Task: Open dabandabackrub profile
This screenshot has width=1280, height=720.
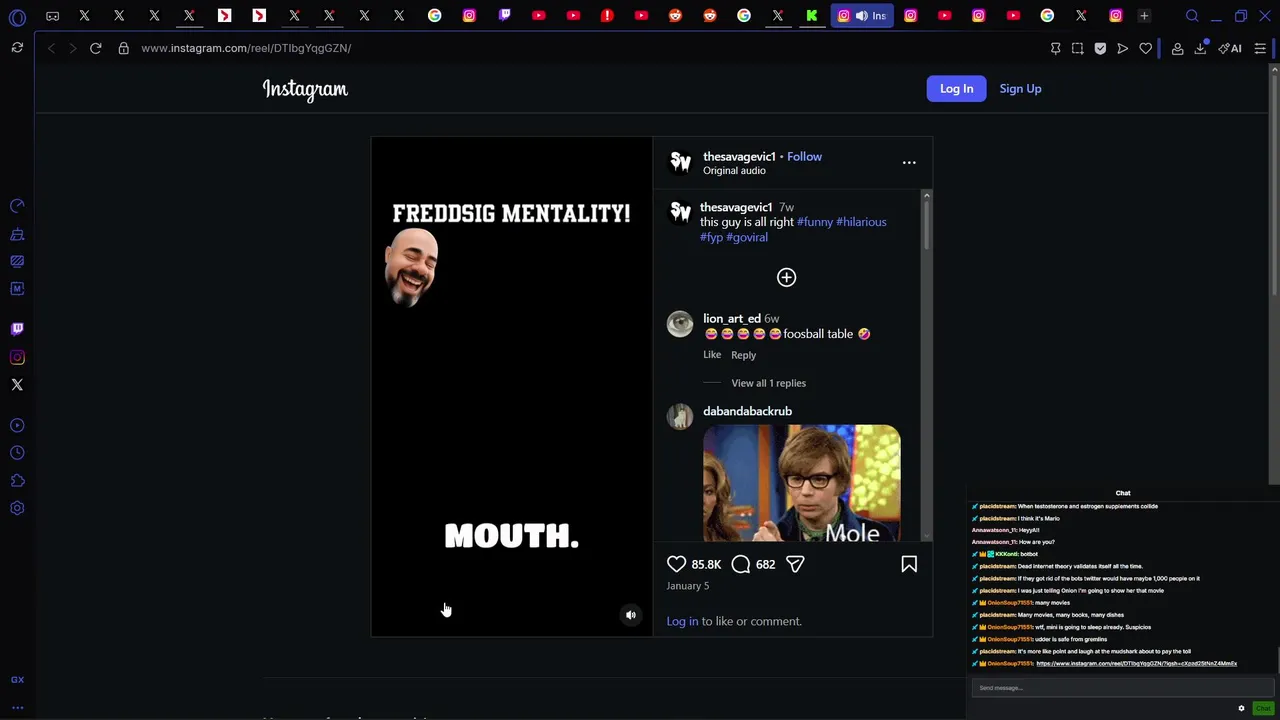Action: (x=747, y=411)
